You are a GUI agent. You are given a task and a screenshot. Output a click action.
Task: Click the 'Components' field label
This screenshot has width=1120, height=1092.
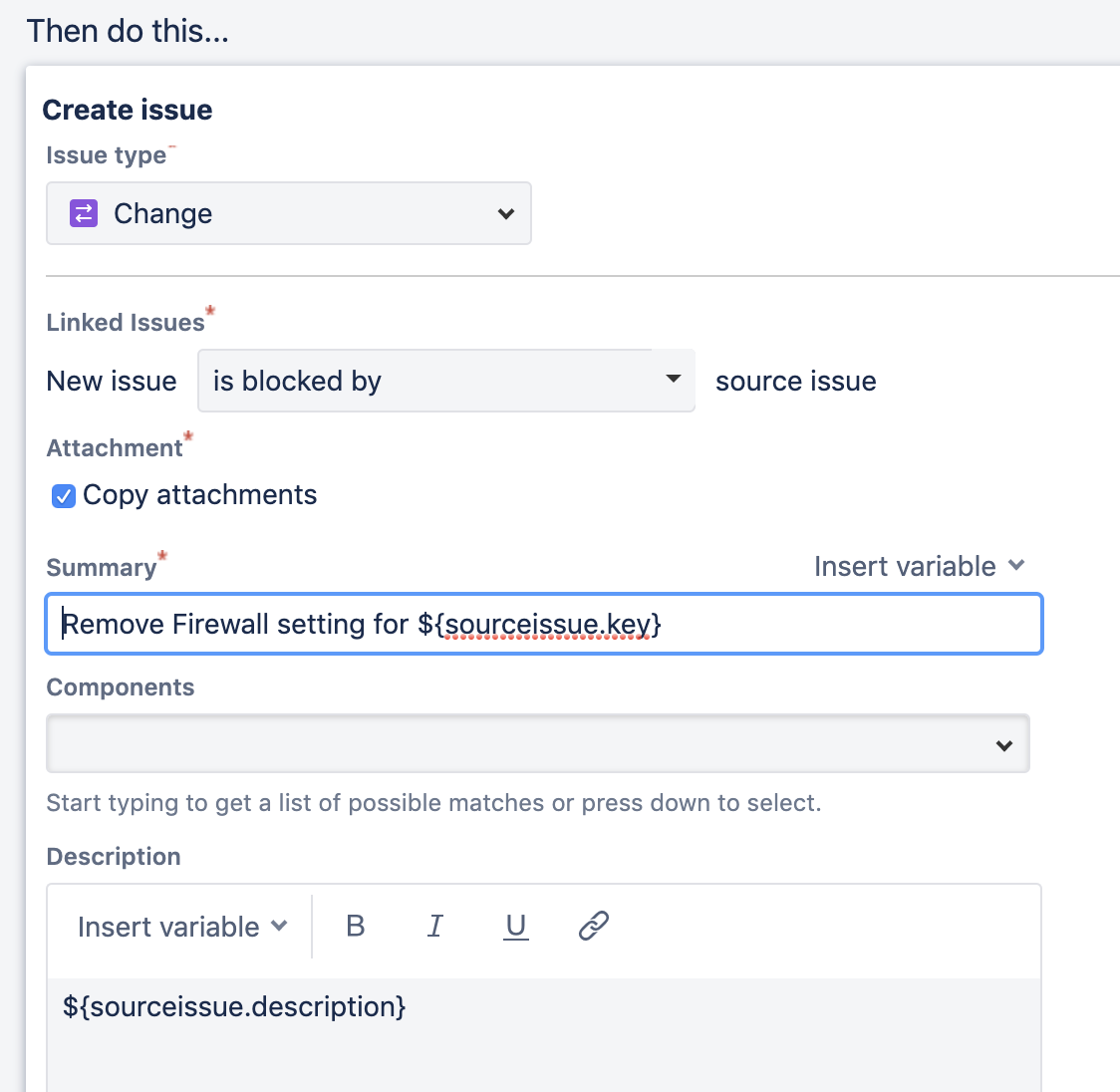pyautogui.click(x=121, y=687)
